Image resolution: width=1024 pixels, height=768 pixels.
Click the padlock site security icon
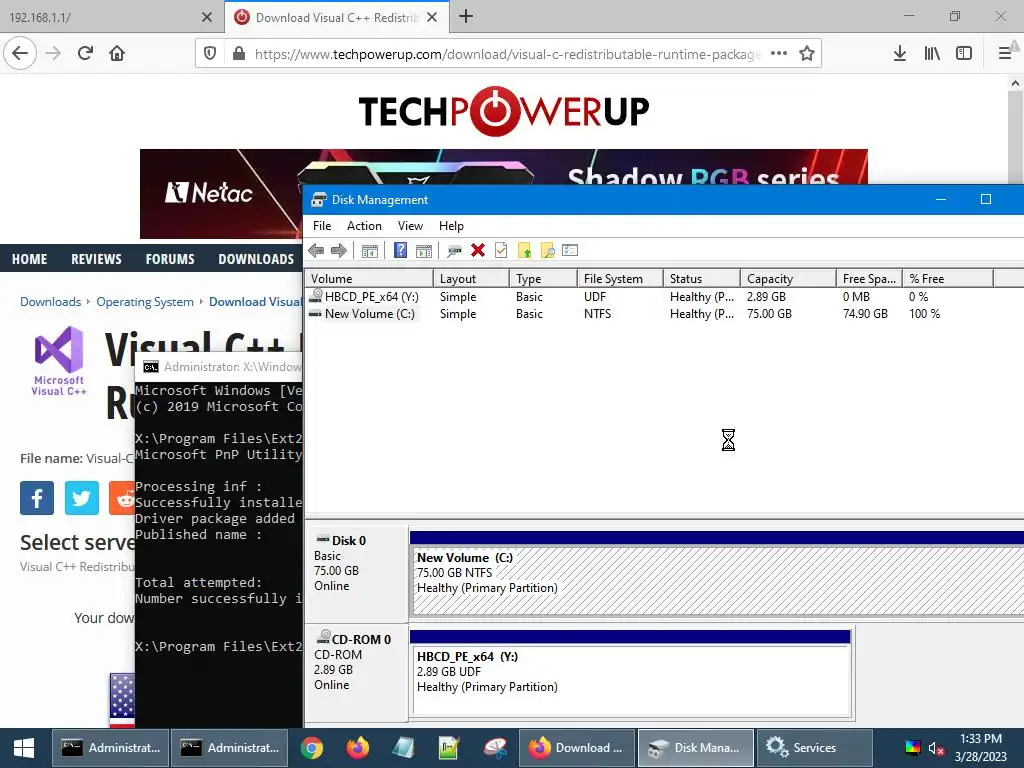239,54
